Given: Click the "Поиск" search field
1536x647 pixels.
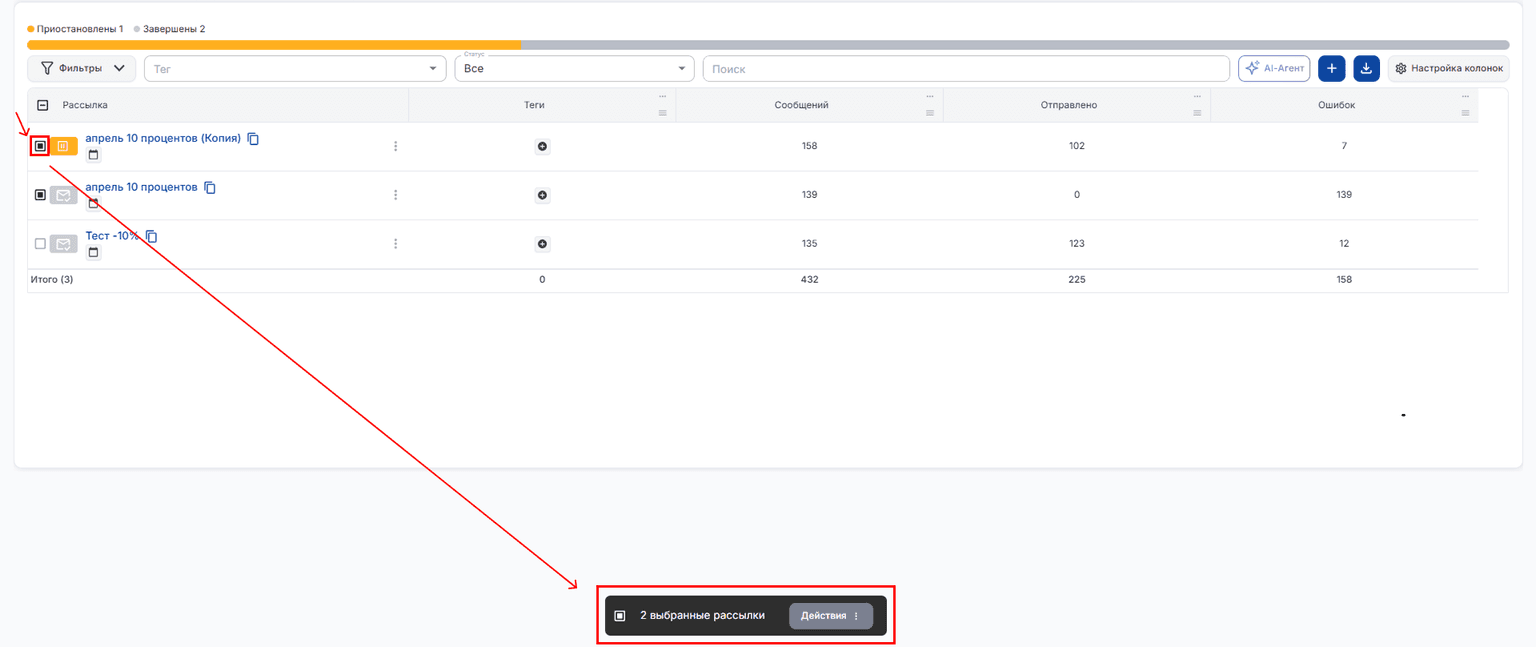Looking at the screenshot, I should tap(966, 68).
